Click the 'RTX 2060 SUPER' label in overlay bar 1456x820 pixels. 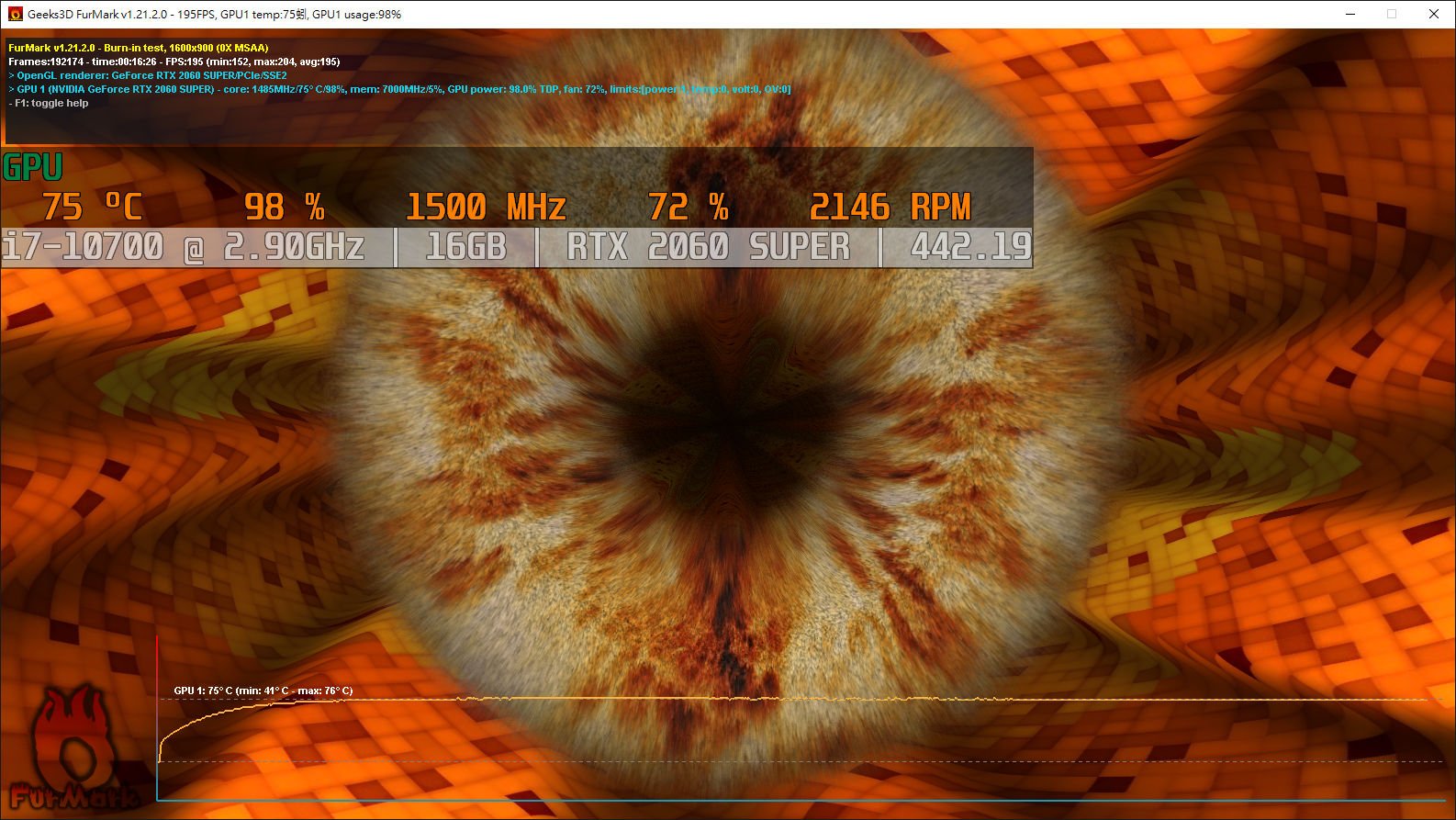coord(709,247)
